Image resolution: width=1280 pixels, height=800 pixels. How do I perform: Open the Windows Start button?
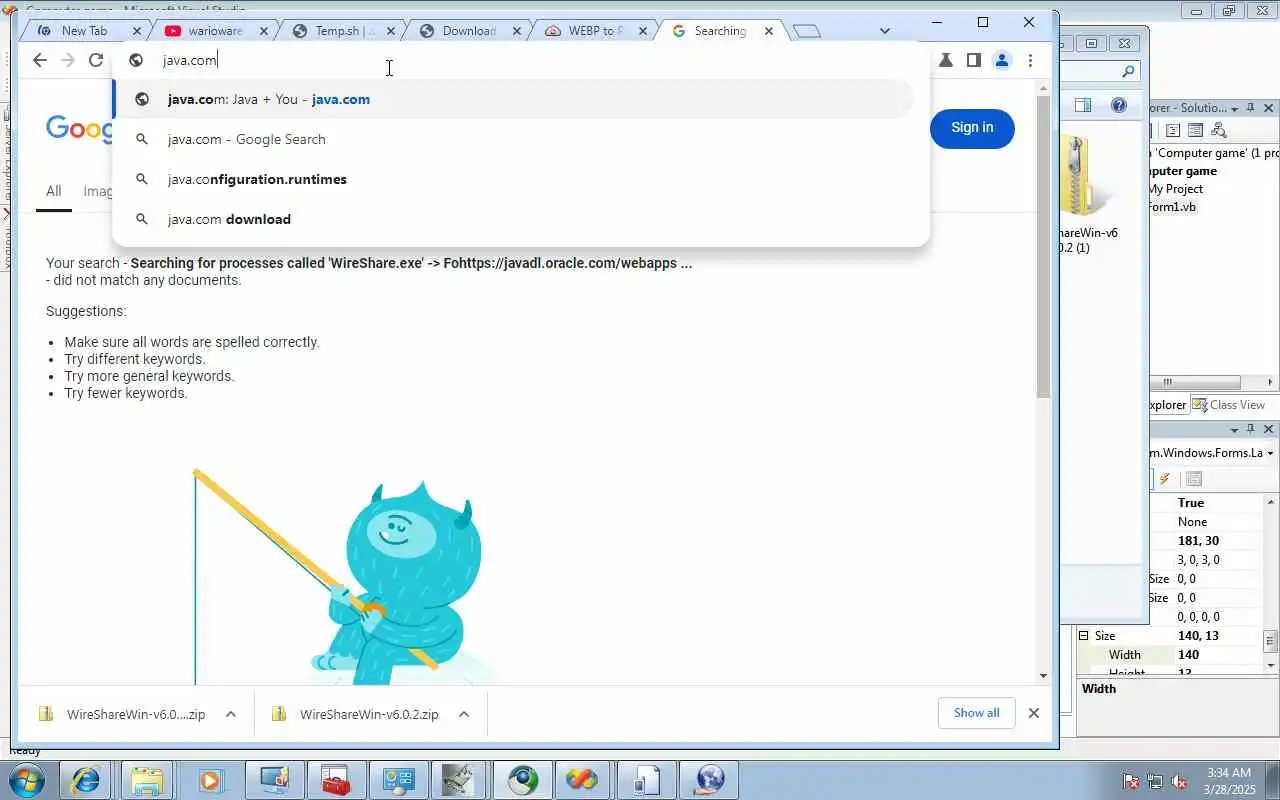26,780
